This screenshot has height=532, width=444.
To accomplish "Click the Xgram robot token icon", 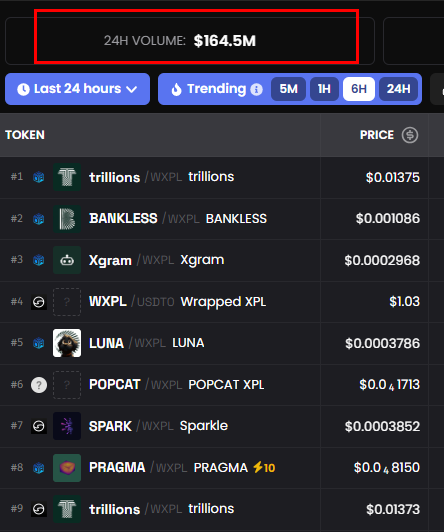I will [67, 260].
